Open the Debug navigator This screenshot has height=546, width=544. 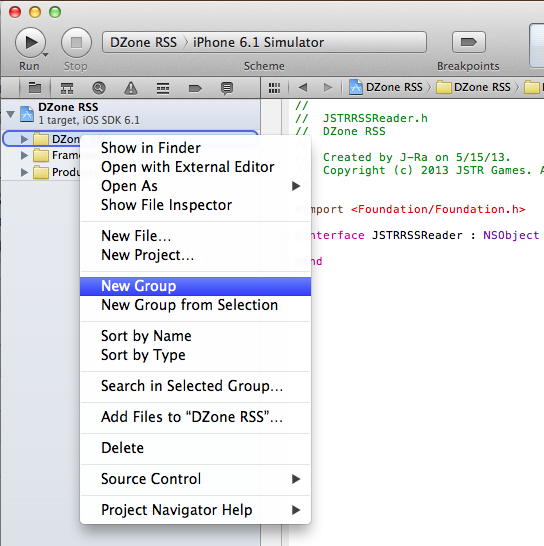[163, 88]
